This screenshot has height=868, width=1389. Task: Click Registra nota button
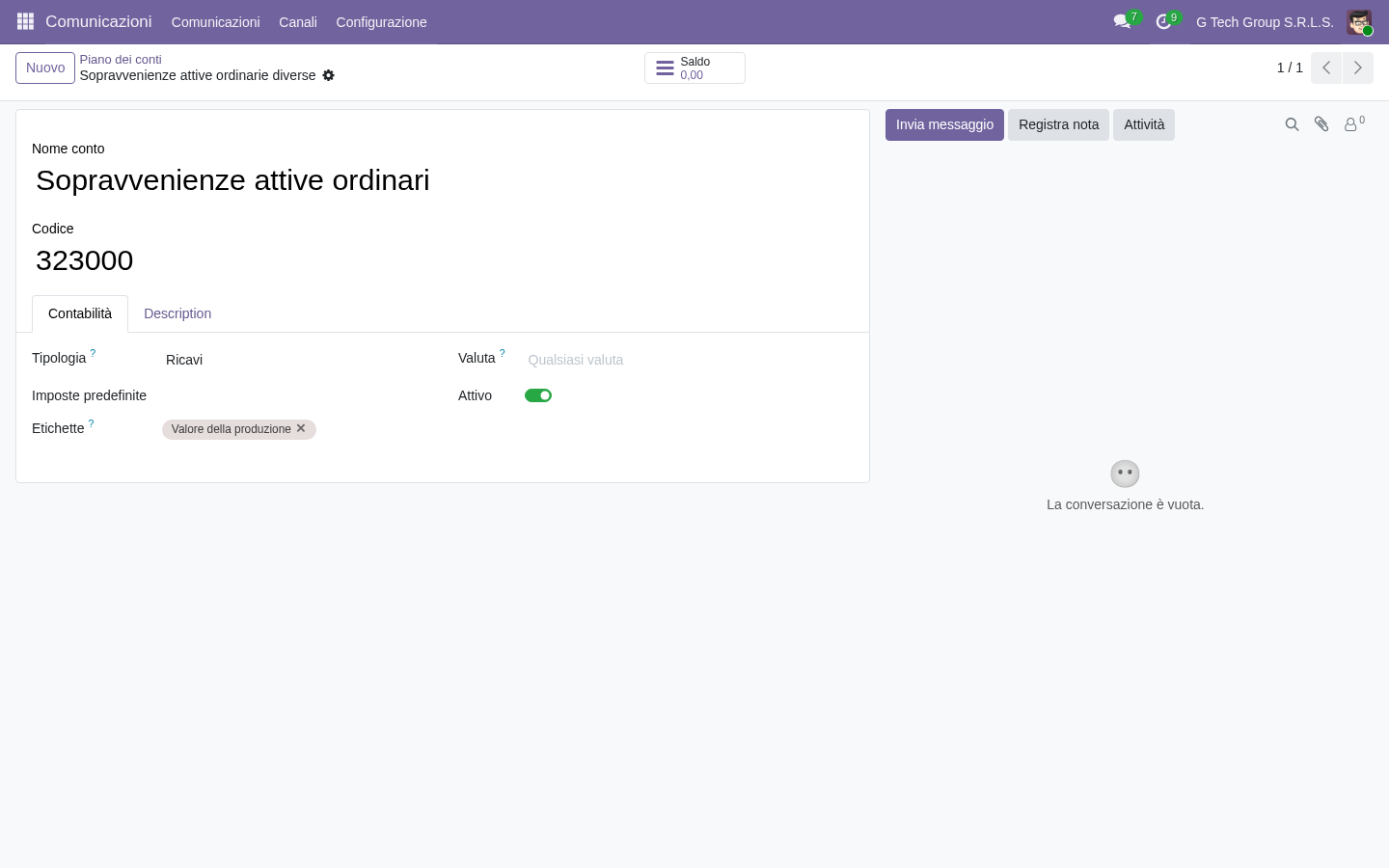pos(1058,124)
